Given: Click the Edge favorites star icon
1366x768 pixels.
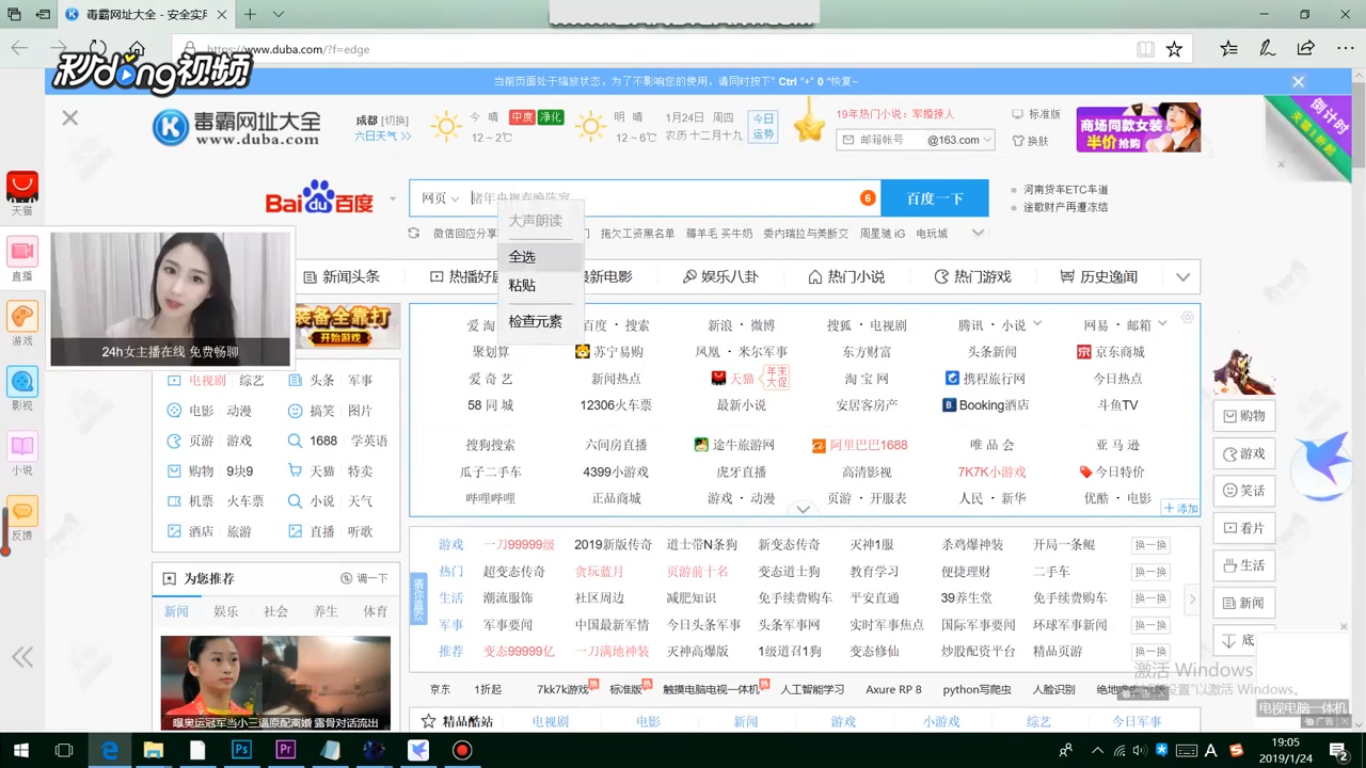Looking at the screenshot, I should click(1174, 49).
